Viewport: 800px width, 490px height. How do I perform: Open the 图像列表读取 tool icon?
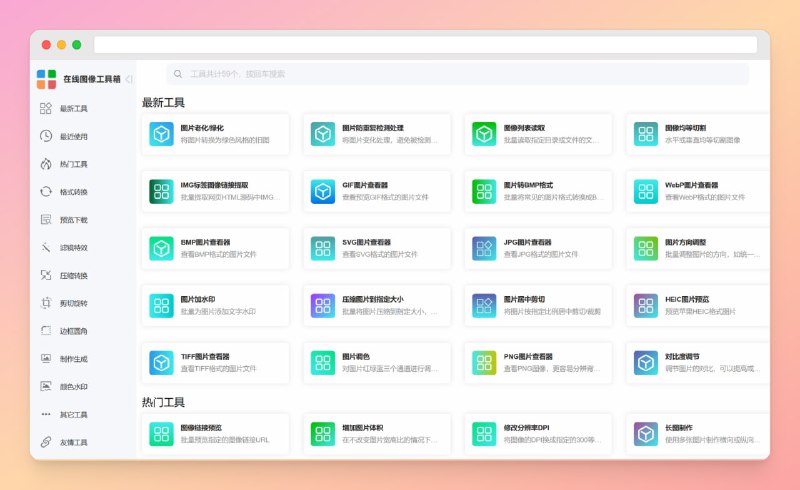coord(484,134)
